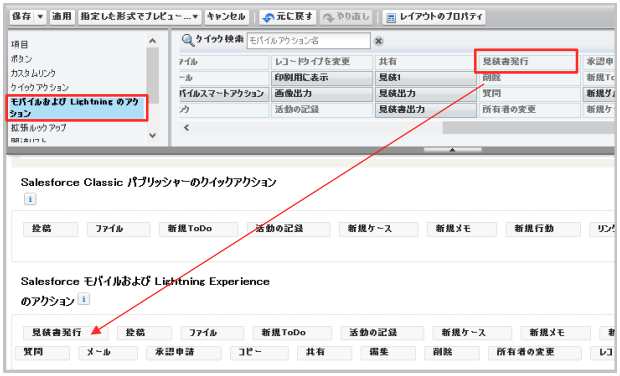The image size is (620, 376).
Task: Click the 画像出力 palette item
Action: coord(321,94)
